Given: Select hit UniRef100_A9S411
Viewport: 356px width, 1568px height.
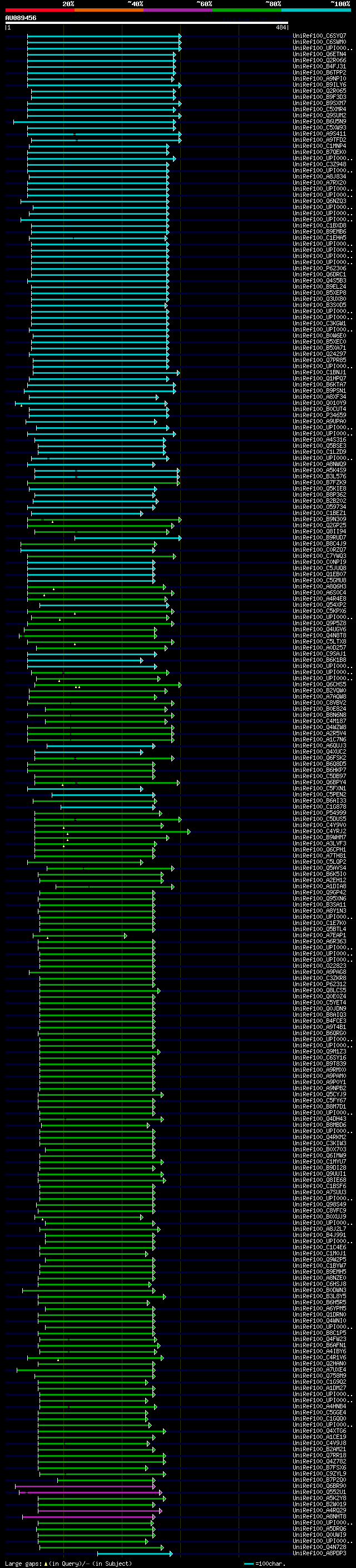Looking at the screenshot, I should pyautogui.click(x=319, y=133).
